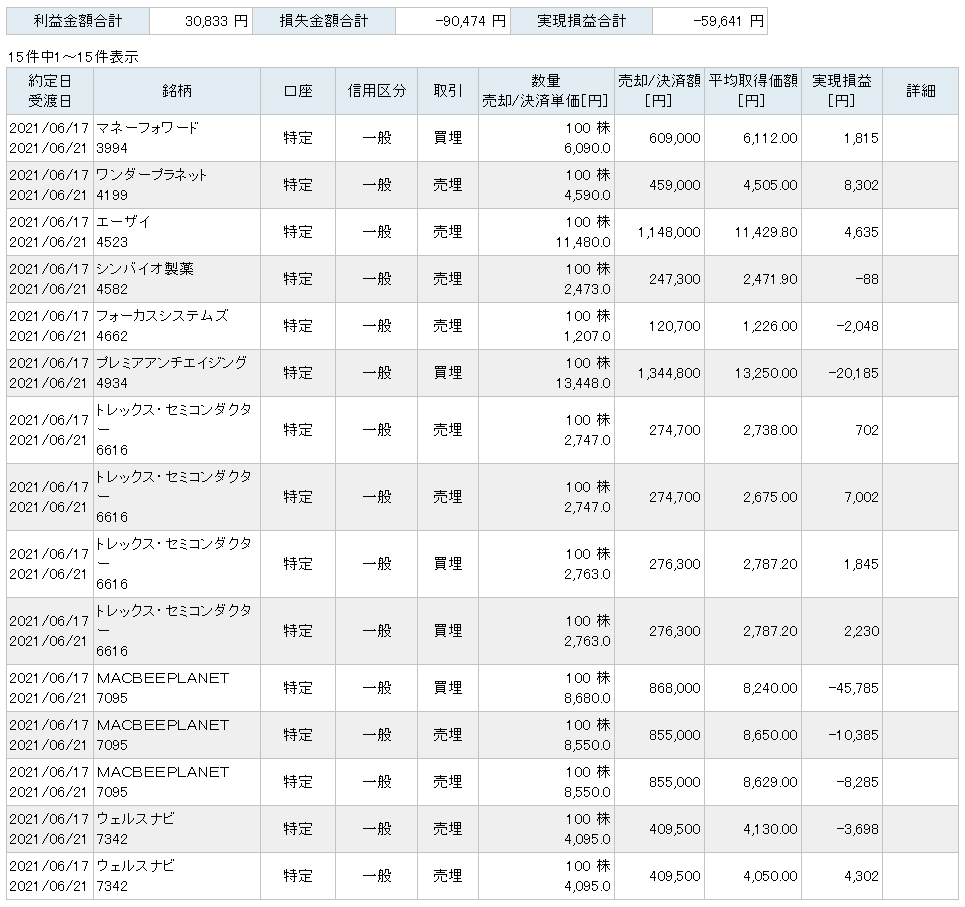Click 特定 in the エーザイ row

coord(298,233)
